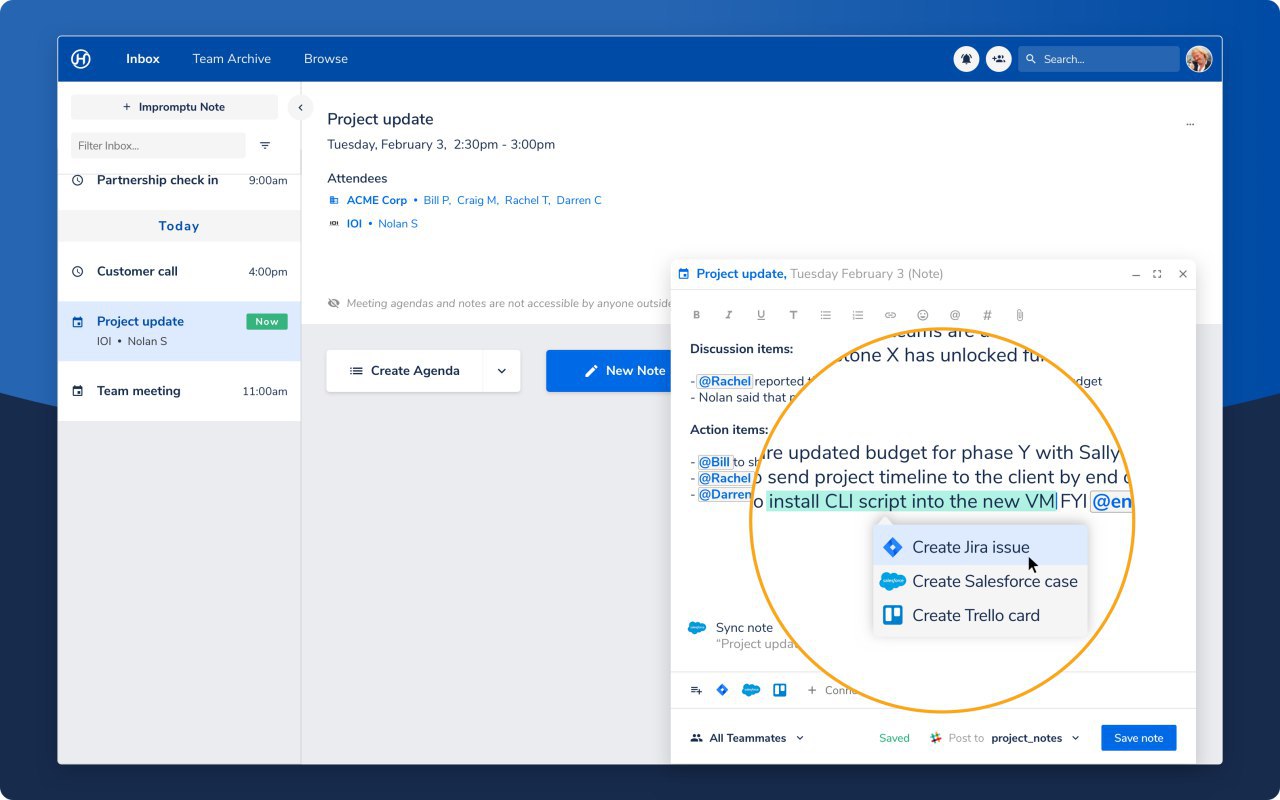Image resolution: width=1280 pixels, height=800 pixels.
Task: Switch to the Team Archive tab
Action: pos(232,59)
